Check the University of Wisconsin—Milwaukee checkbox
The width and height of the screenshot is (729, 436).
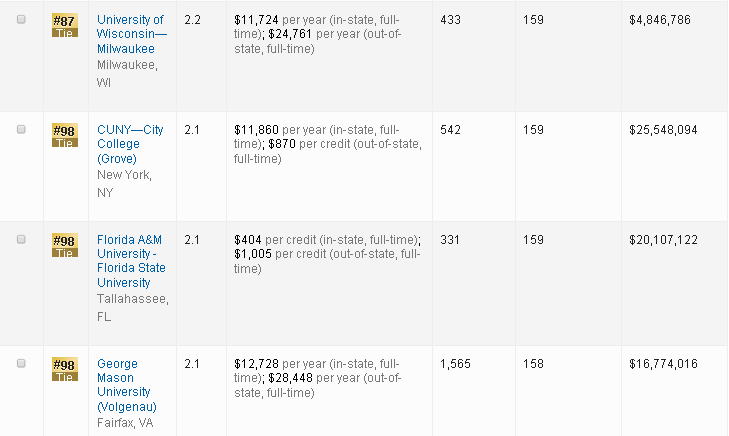(x=22, y=19)
